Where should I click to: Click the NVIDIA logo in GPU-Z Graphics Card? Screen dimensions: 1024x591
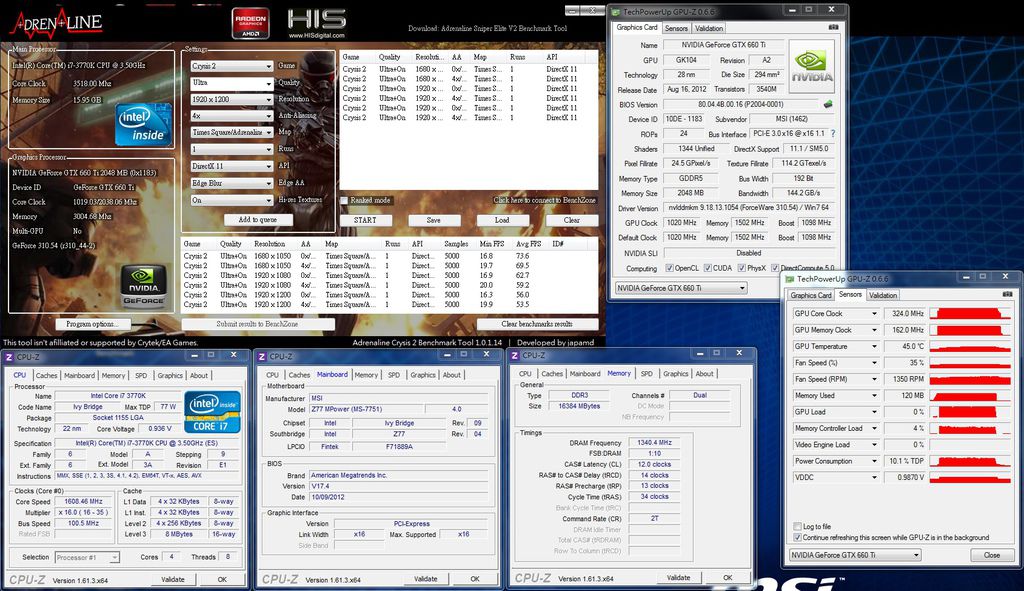[x=812, y=66]
